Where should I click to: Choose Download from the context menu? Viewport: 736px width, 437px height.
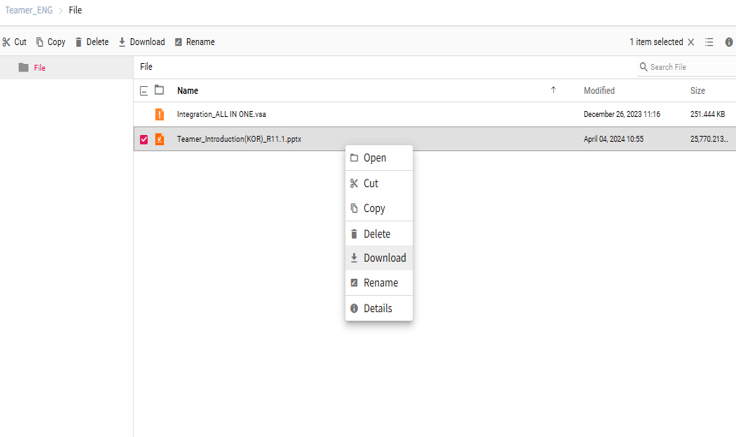[x=384, y=258]
